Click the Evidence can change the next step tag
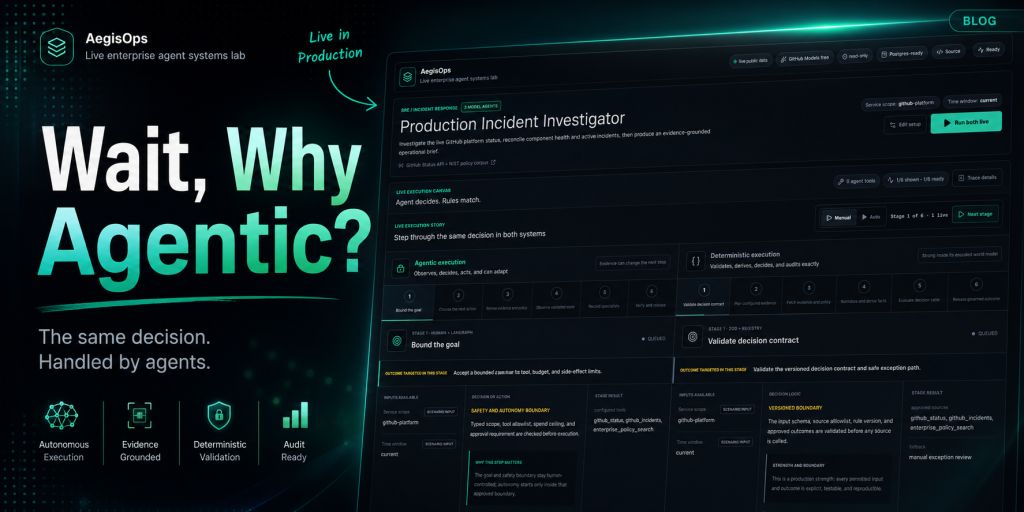Image resolution: width=1024 pixels, height=512 pixels. click(x=632, y=263)
